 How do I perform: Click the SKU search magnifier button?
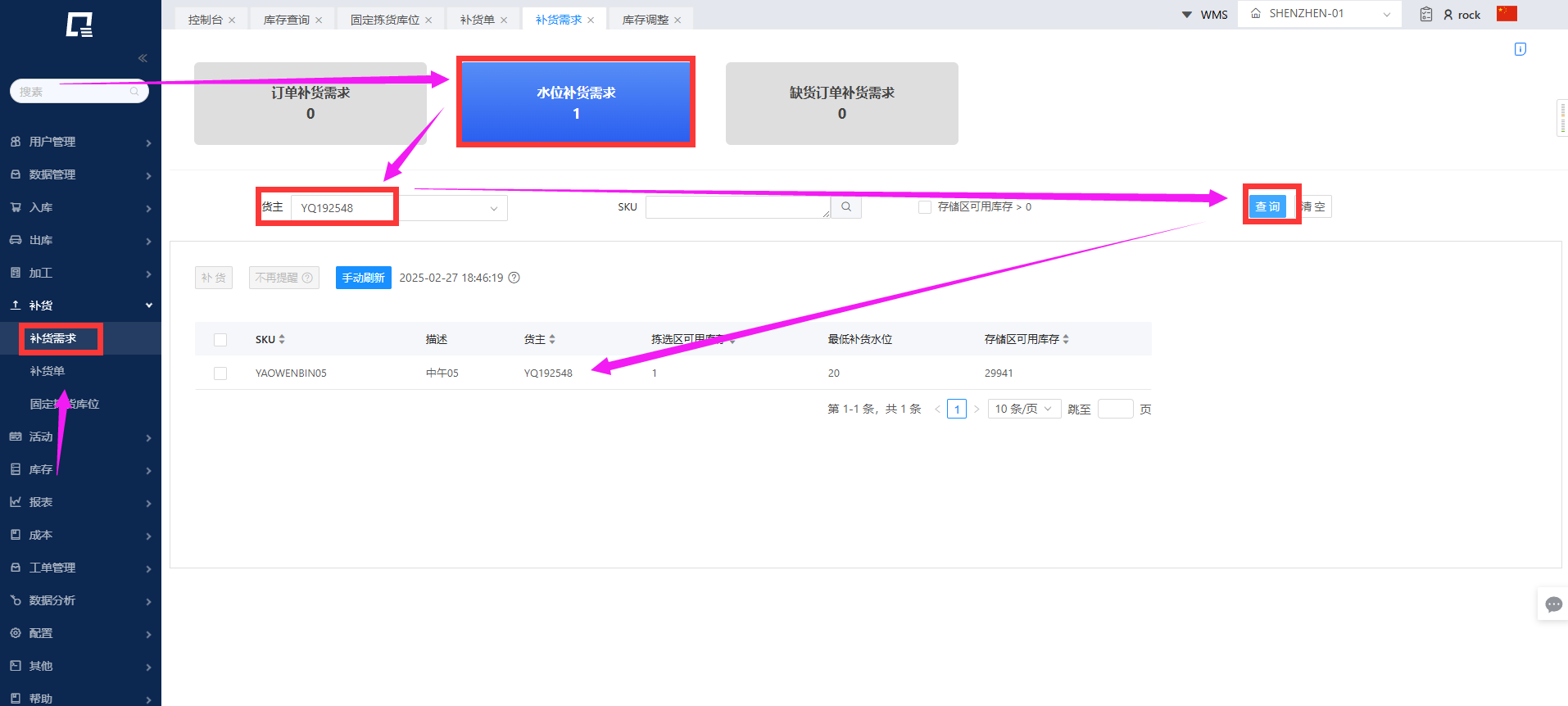tap(846, 207)
